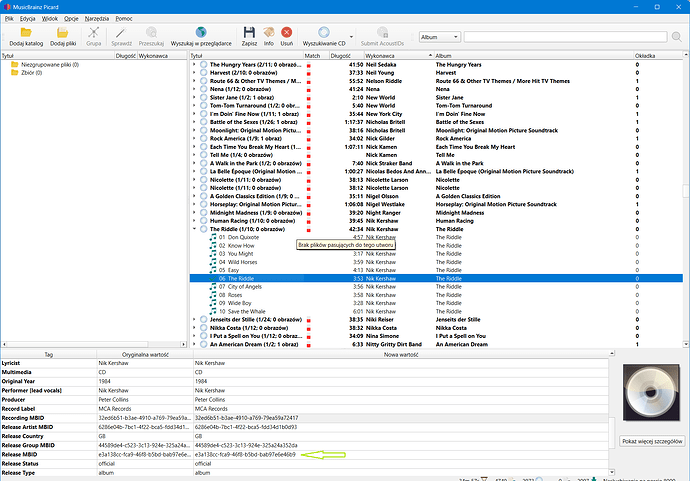Click the red Usuń remove icon
The width and height of the screenshot is (690, 481).
(x=286, y=33)
